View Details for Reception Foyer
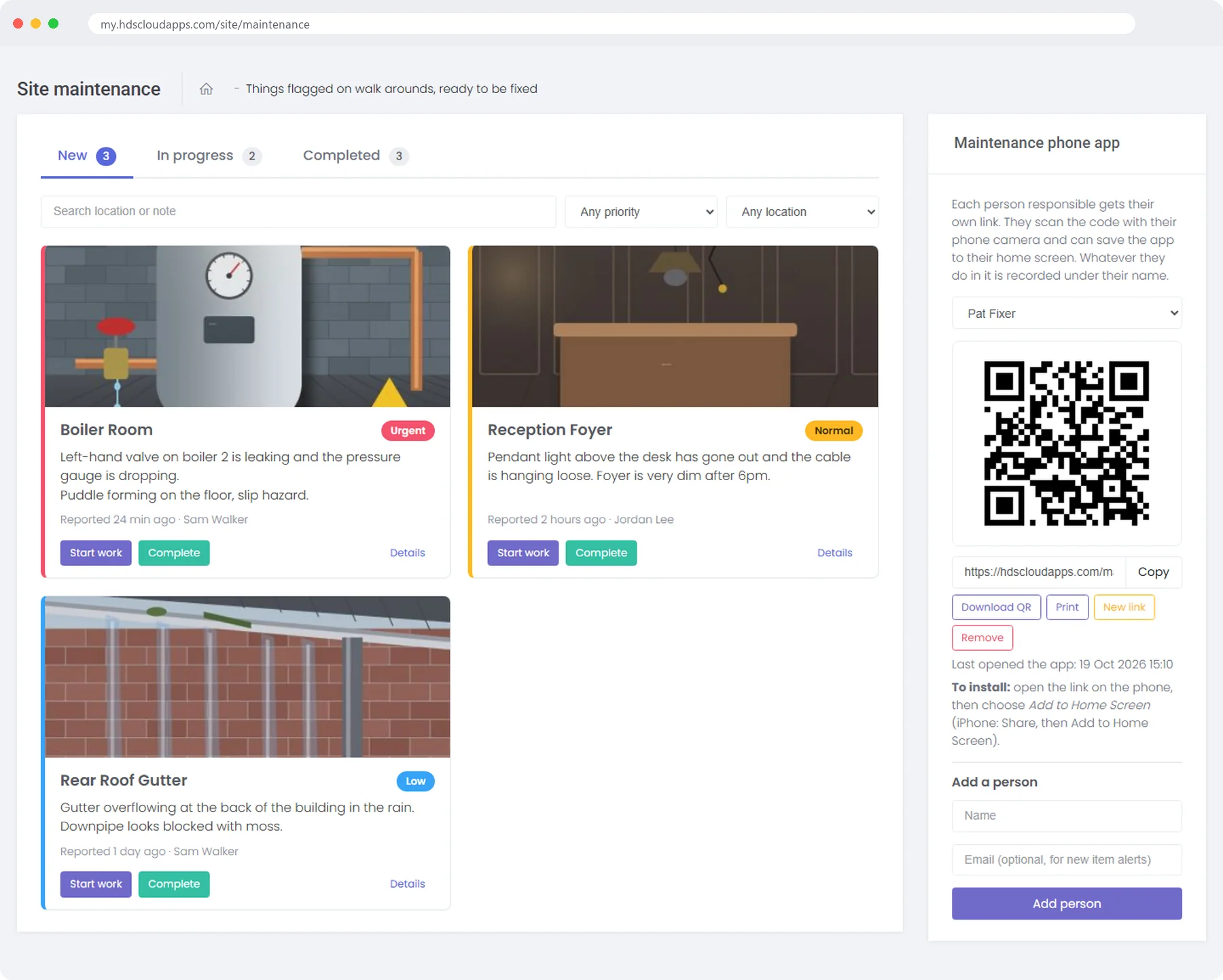1223x980 pixels. tap(834, 553)
